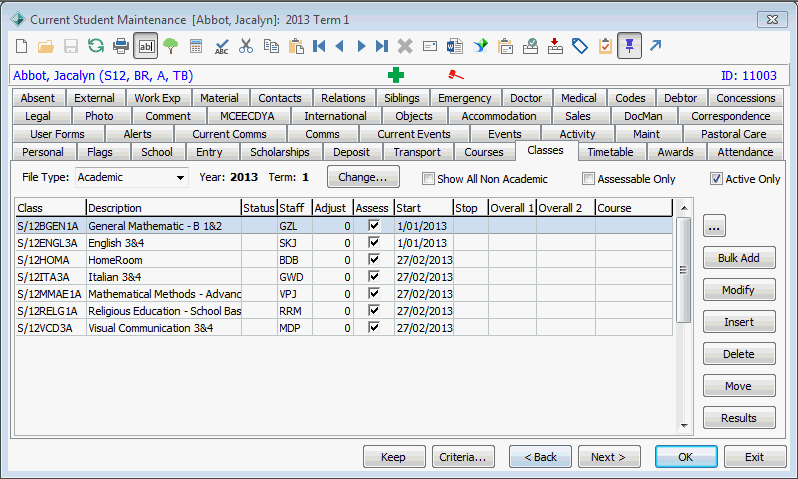Switch to the Medical tab
Screen dimensions: 798x479
579,98
